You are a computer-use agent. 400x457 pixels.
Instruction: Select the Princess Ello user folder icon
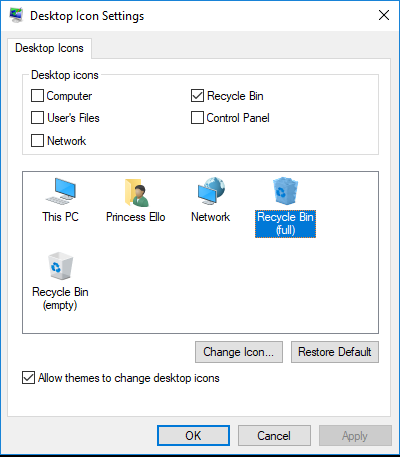click(x=136, y=192)
